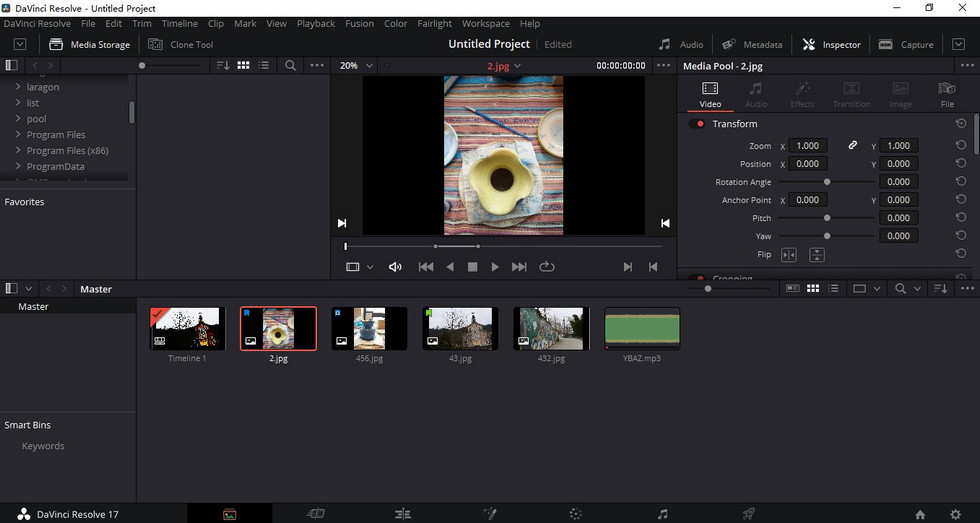
Task: Switch to the Color page icon
Action: 576,514
